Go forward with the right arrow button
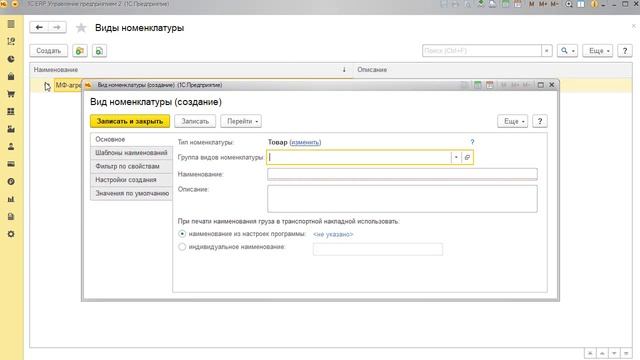The height and width of the screenshot is (360, 640). [57, 27]
